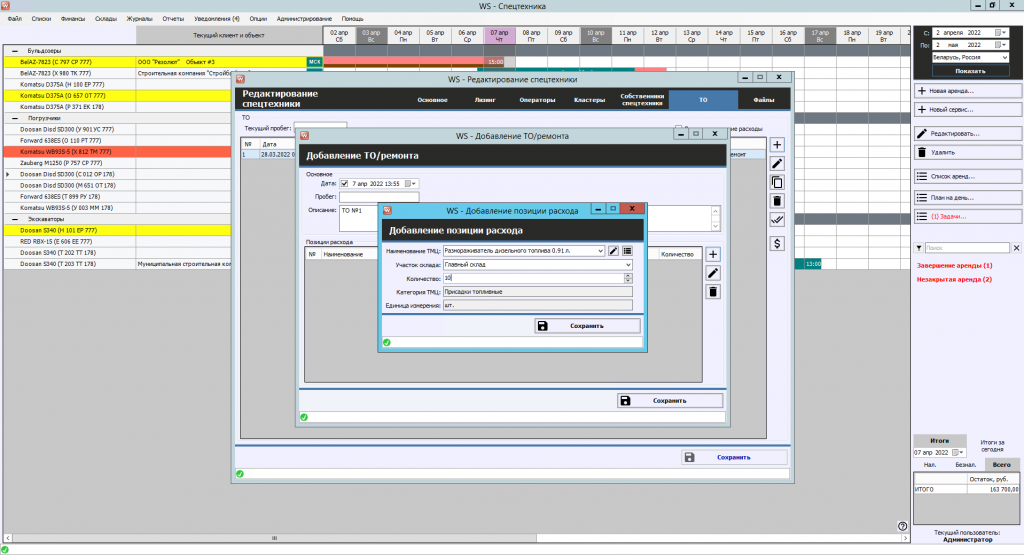1024x555 pixels.
Task: Add a ТО record with the plus icon in Редактирование спецтехники
Action: [x=777, y=145]
